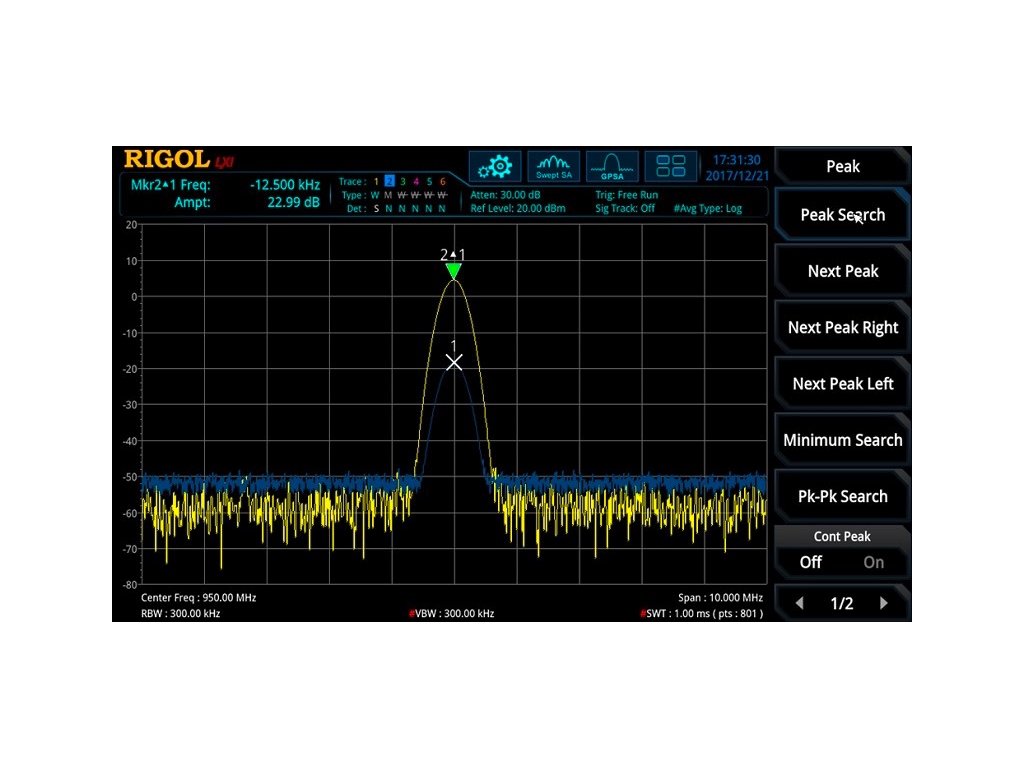Go to previous menu page arrow
Viewport: 1024px width, 768px height.
click(x=799, y=603)
